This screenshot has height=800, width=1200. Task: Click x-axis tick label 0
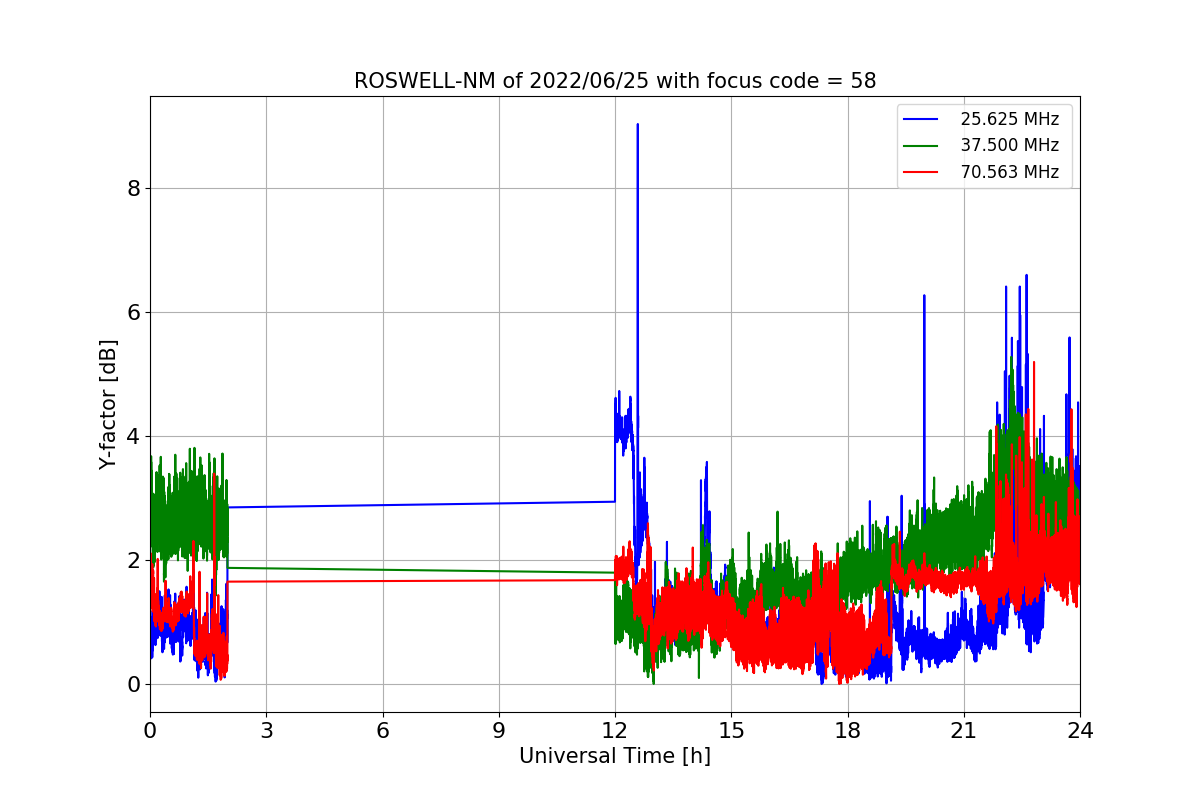[x=150, y=730]
